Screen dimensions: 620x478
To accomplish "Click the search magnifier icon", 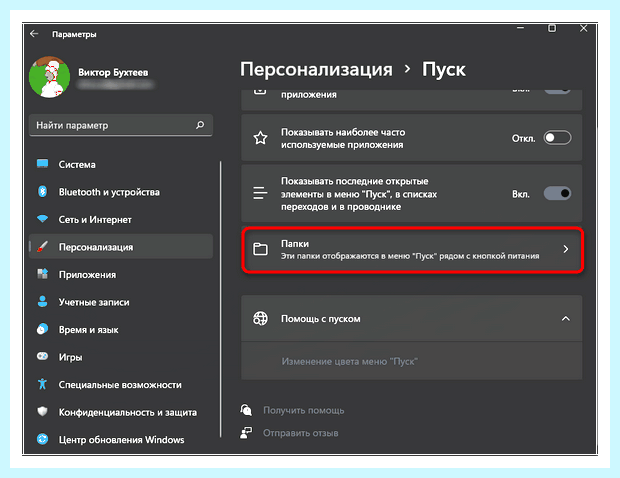I will point(200,125).
